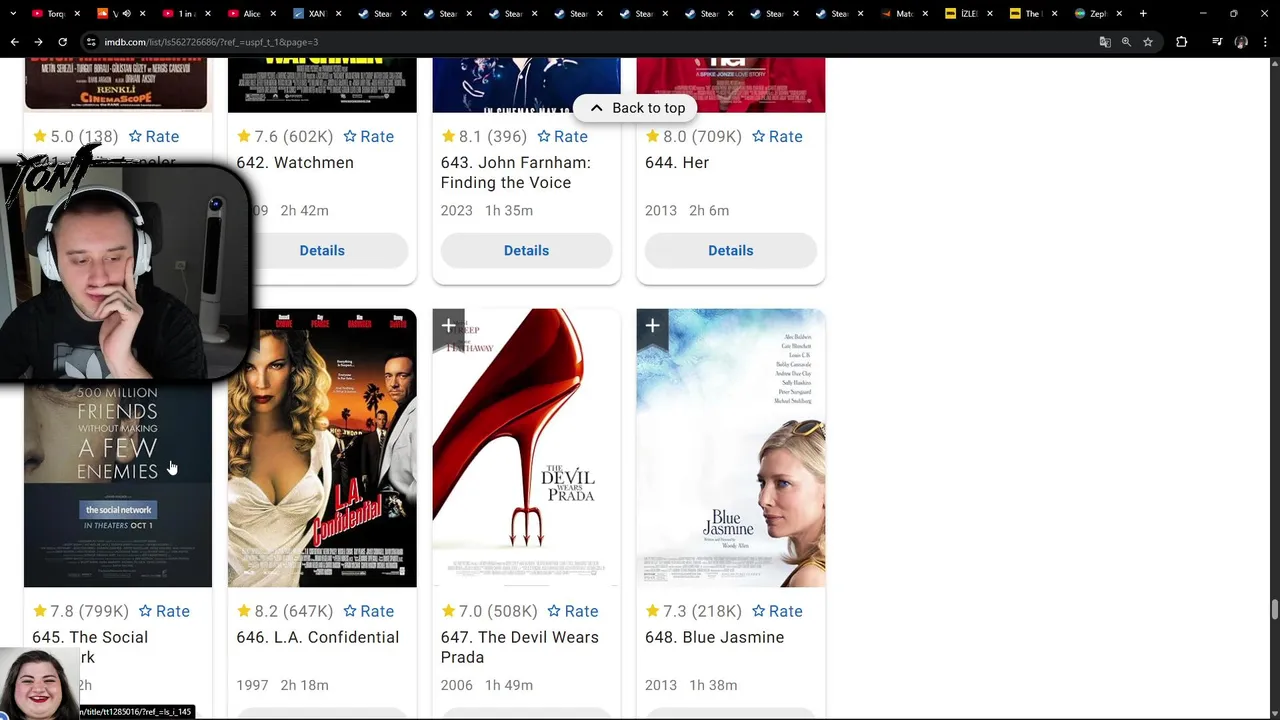Open the 645. The Social Network title

click(x=90, y=647)
